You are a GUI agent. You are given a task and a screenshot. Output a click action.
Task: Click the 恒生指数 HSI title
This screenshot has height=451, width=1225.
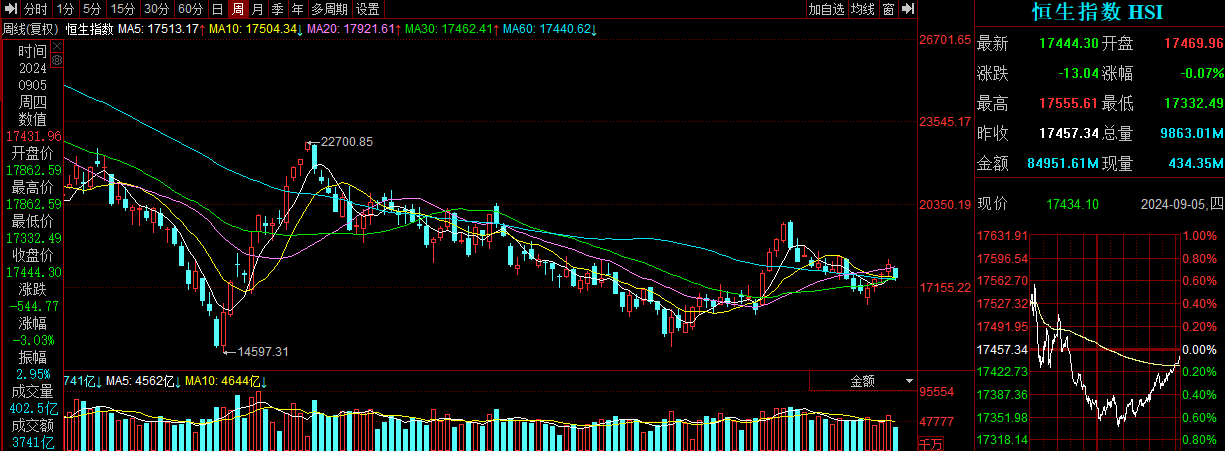point(1098,12)
